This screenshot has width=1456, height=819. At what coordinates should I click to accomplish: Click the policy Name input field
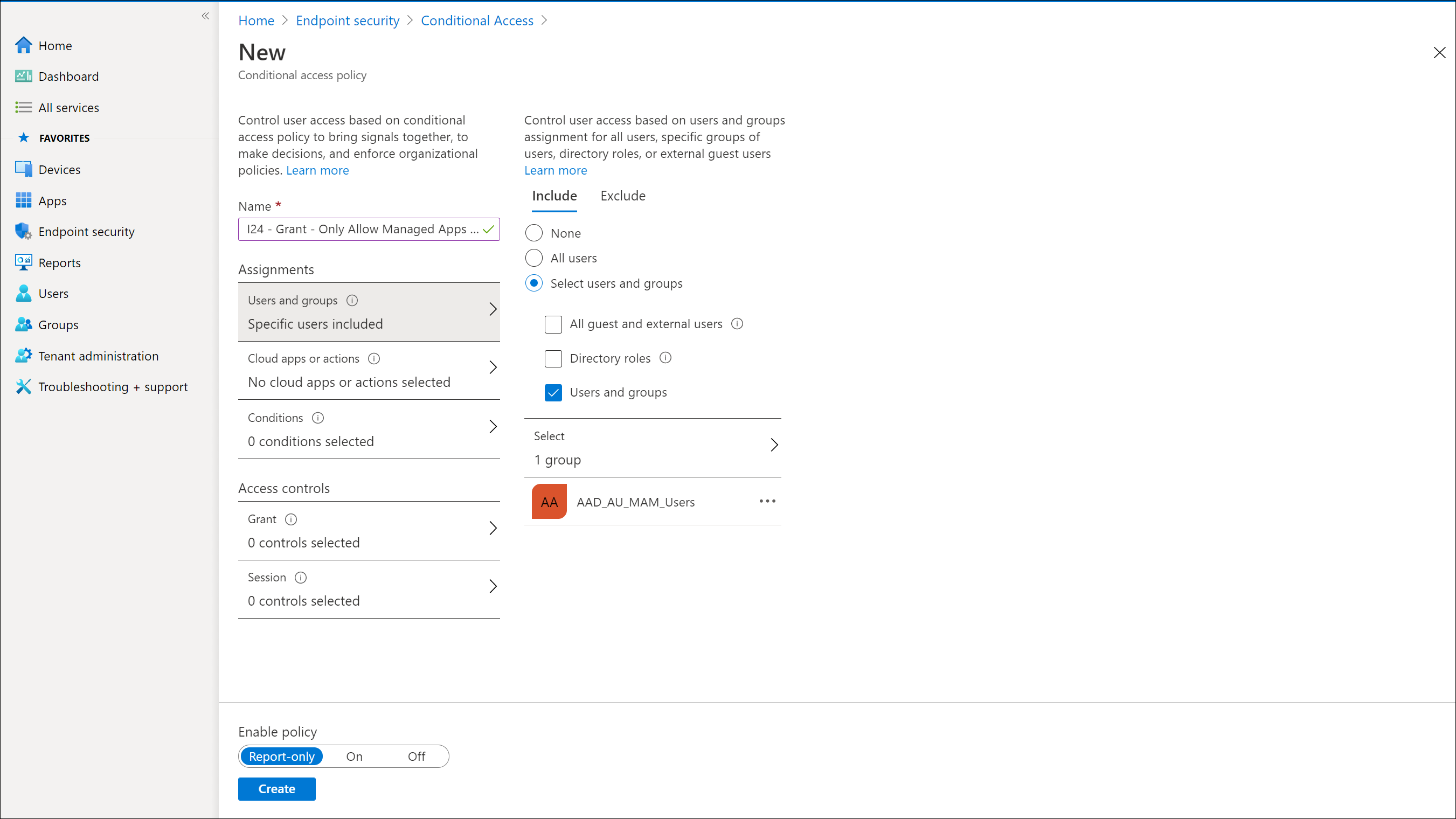(x=369, y=229)
